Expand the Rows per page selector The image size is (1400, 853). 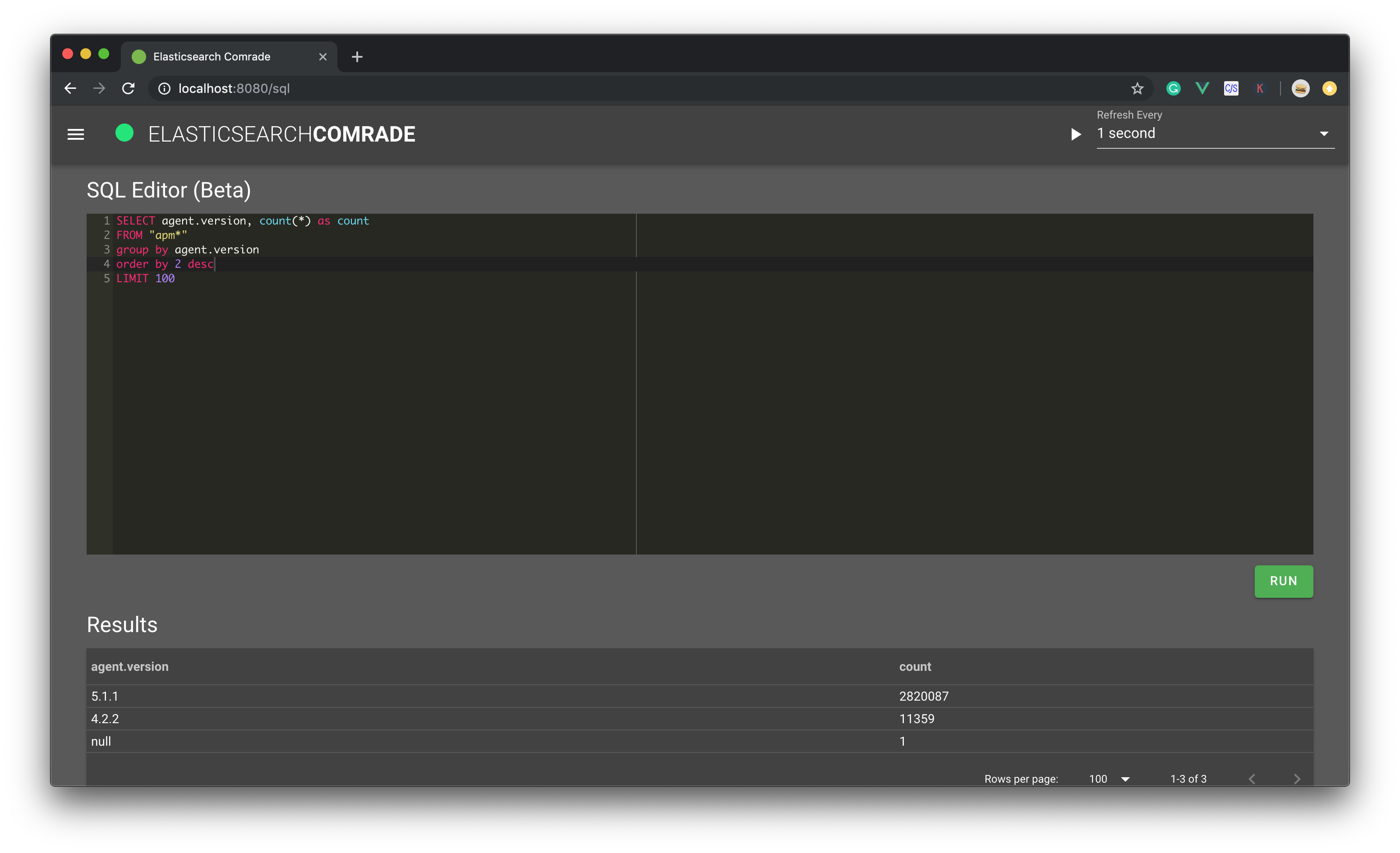click(x=1109, y=779)
